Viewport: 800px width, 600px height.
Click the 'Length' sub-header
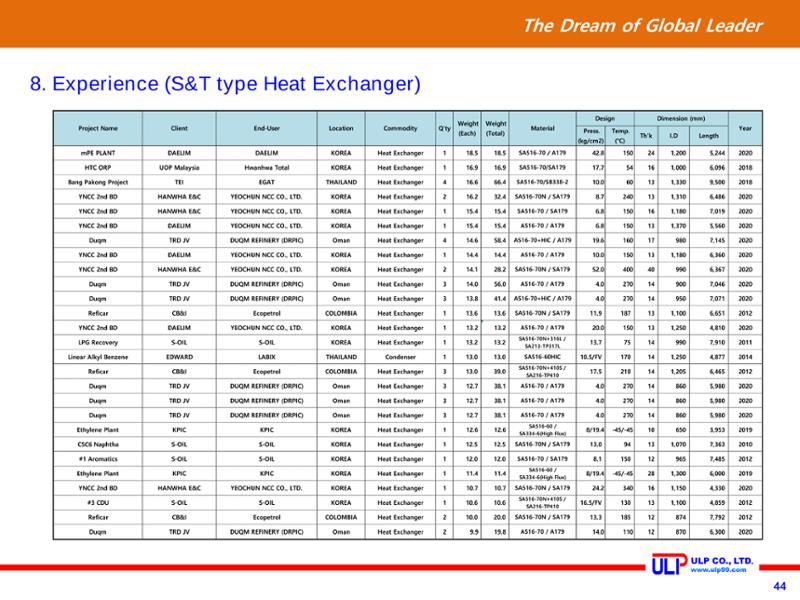(x=708, y=136)
